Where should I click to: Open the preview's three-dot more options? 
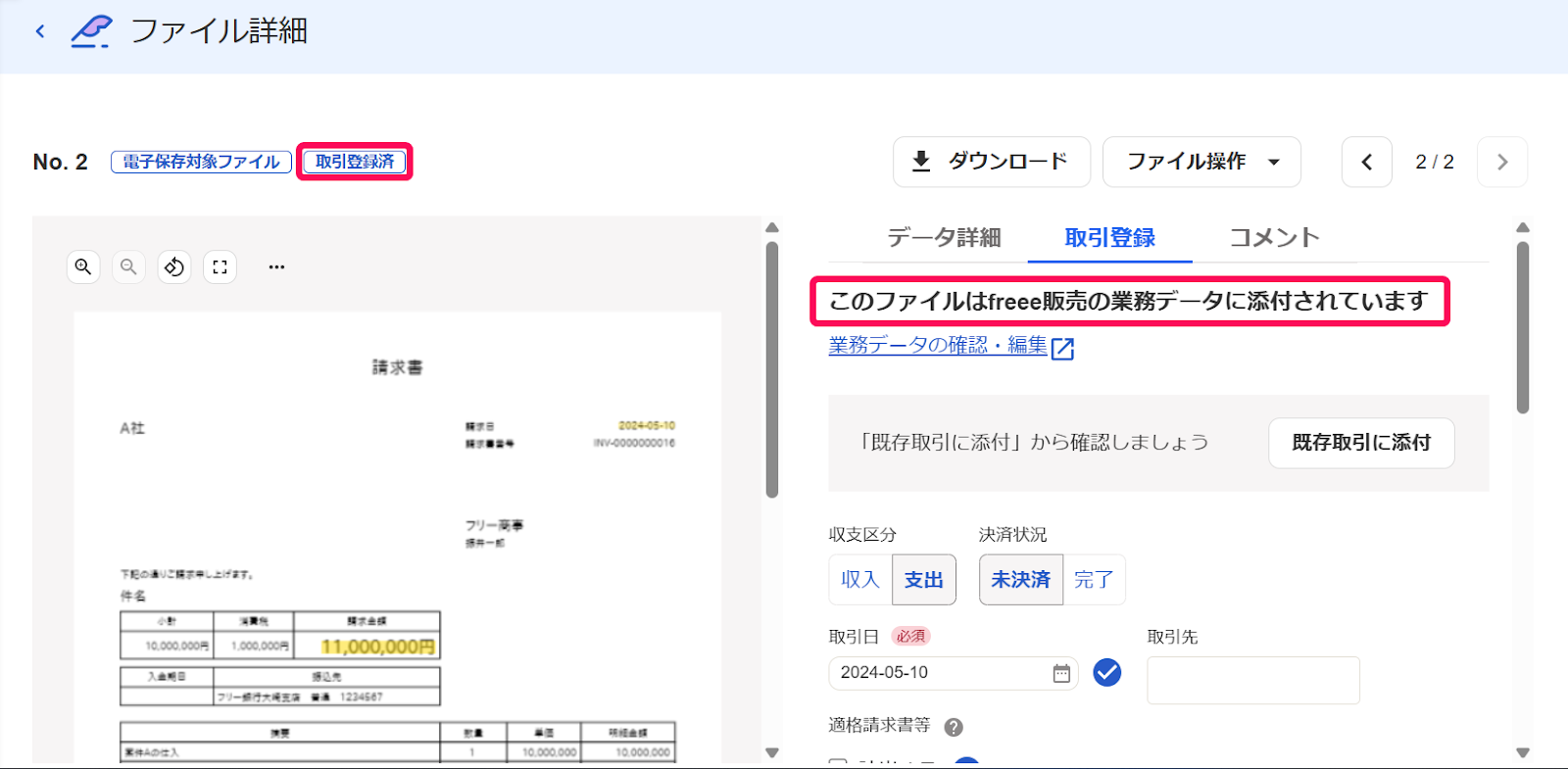[x=276, y=266]
